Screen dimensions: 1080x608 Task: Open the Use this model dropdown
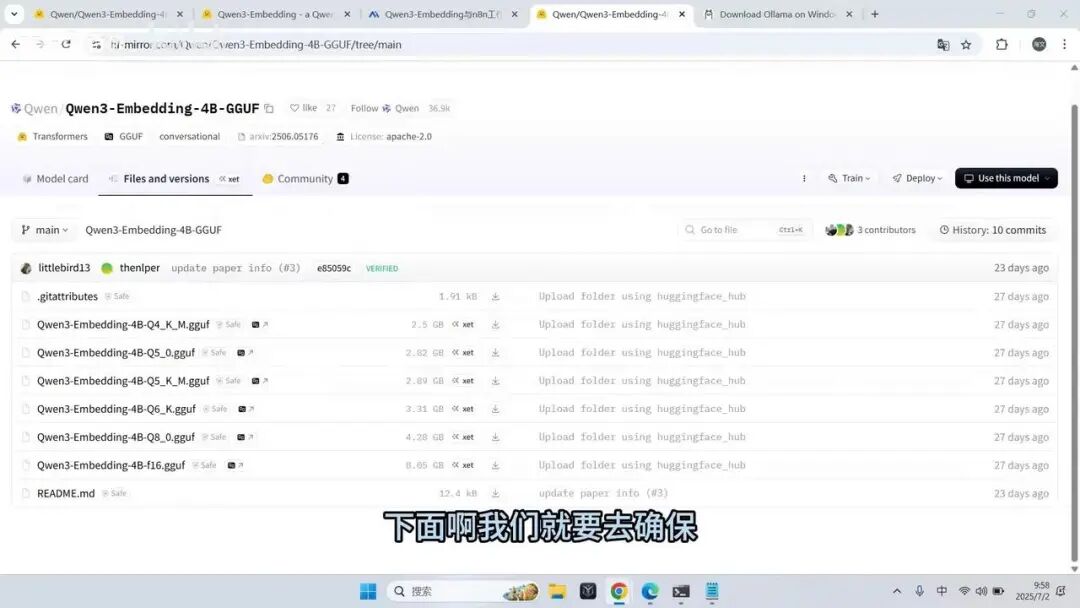click(1006, 178)
